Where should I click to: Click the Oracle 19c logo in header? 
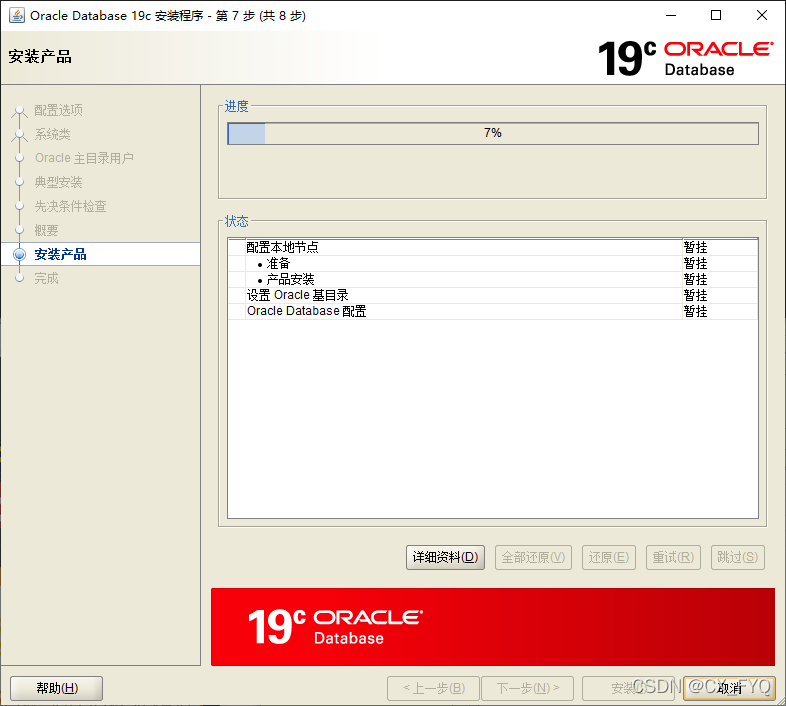(685, 58)
